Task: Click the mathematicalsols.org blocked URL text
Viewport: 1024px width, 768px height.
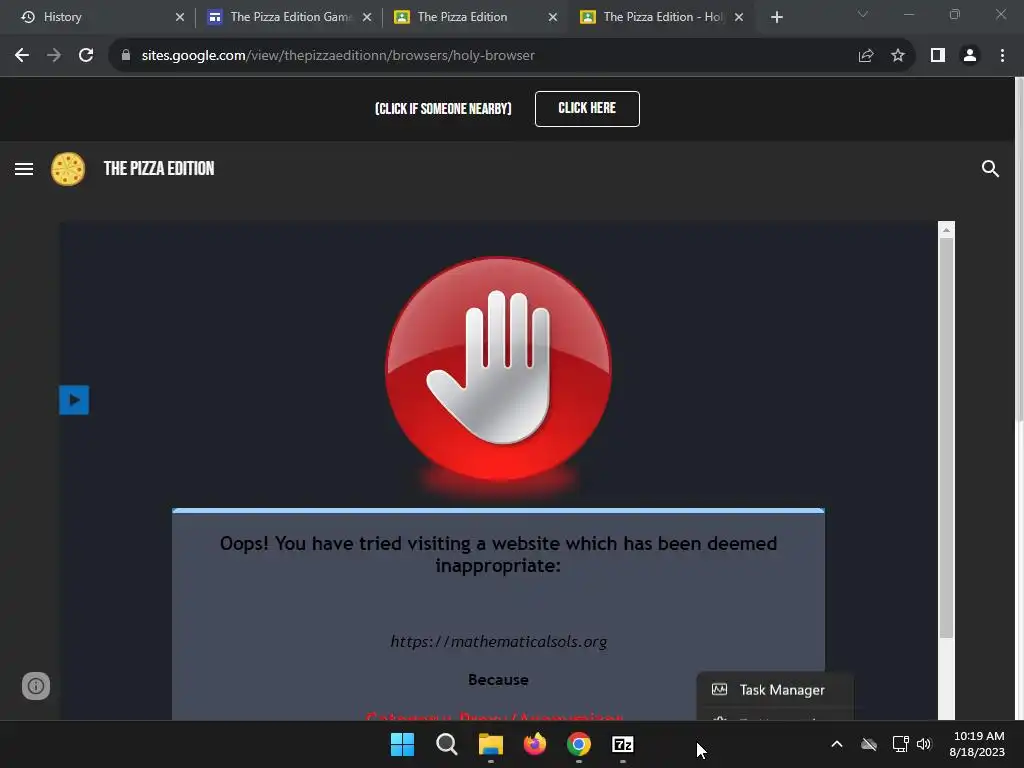Action: click(x=498, y=642)
